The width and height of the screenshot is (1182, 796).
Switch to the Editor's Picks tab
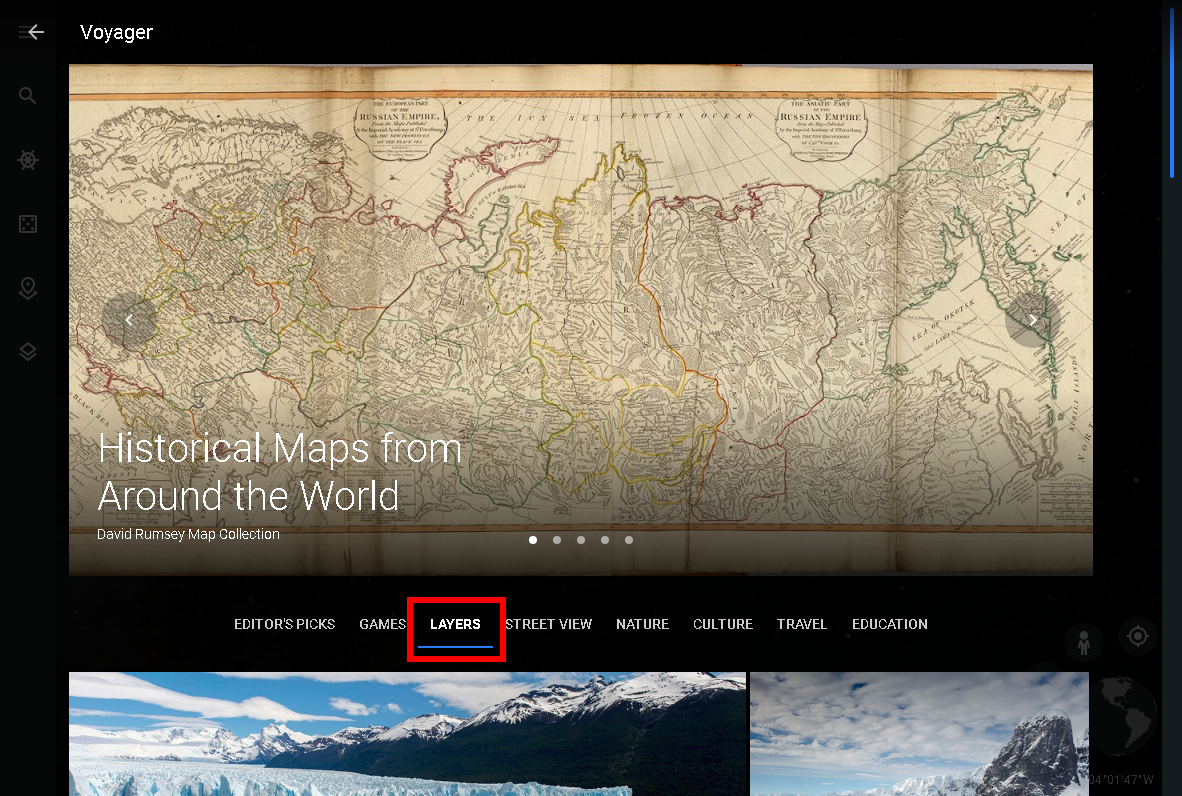point(284,624)
